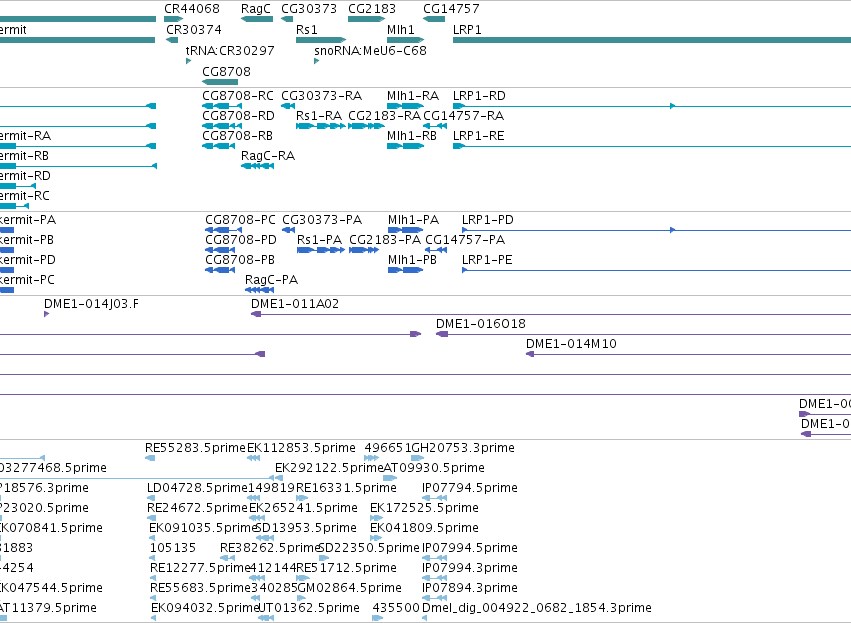Click protein RagC-PA label

coord(271,281)
